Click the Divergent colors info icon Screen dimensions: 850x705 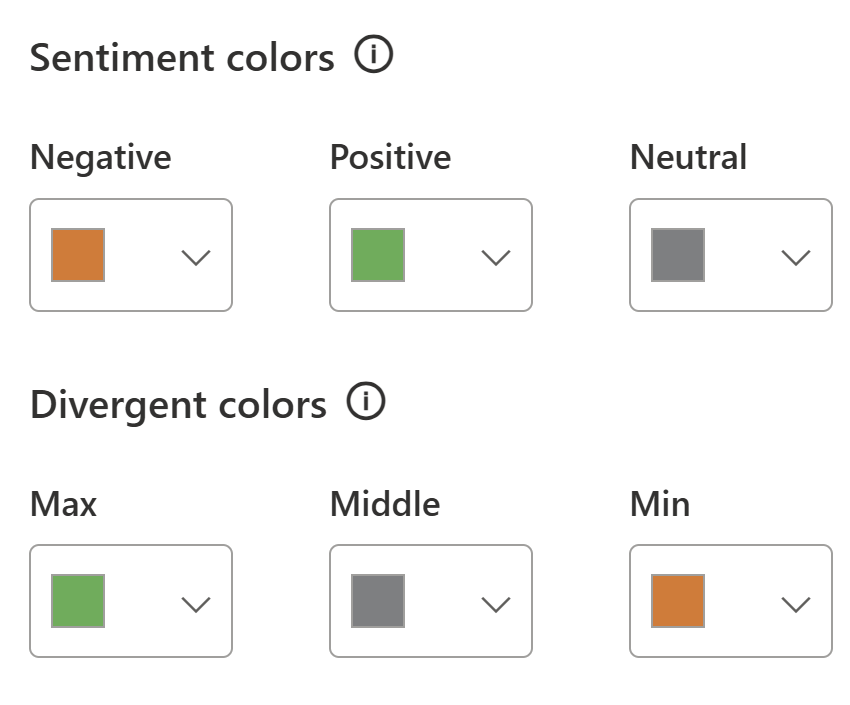pyautogui.click(x=366, y=403)
